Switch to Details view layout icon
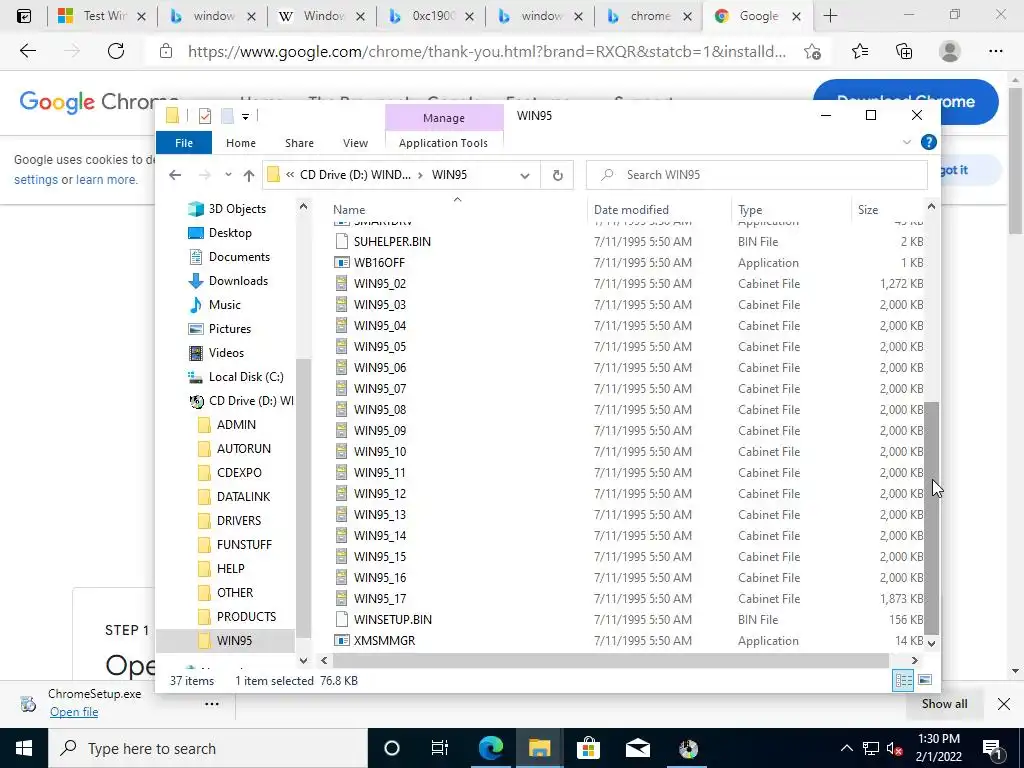Screen dimensions: 1024x768 pyautogui.click(x=903, y=680)
